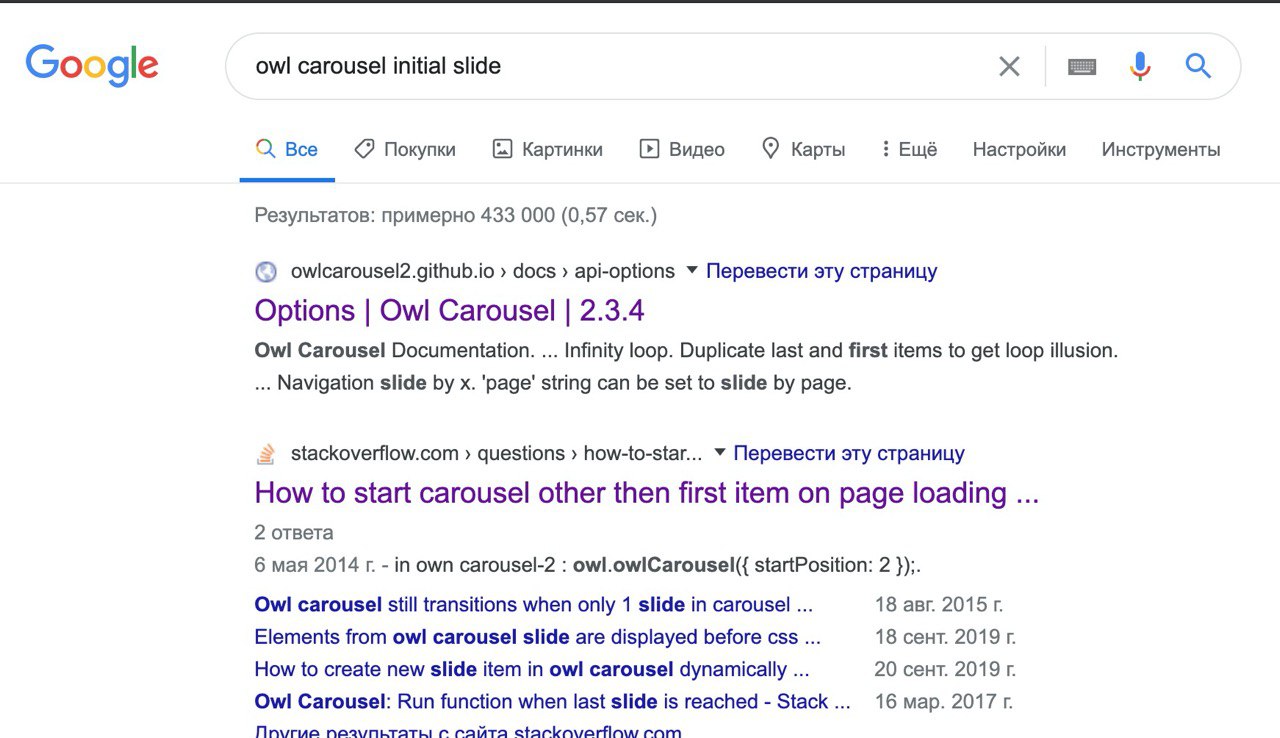Image resolution: width=1280 pixels, height=738 pixels.
Task: Click the Owl Carousel Documentation snippet text
Action: (686, 366)
